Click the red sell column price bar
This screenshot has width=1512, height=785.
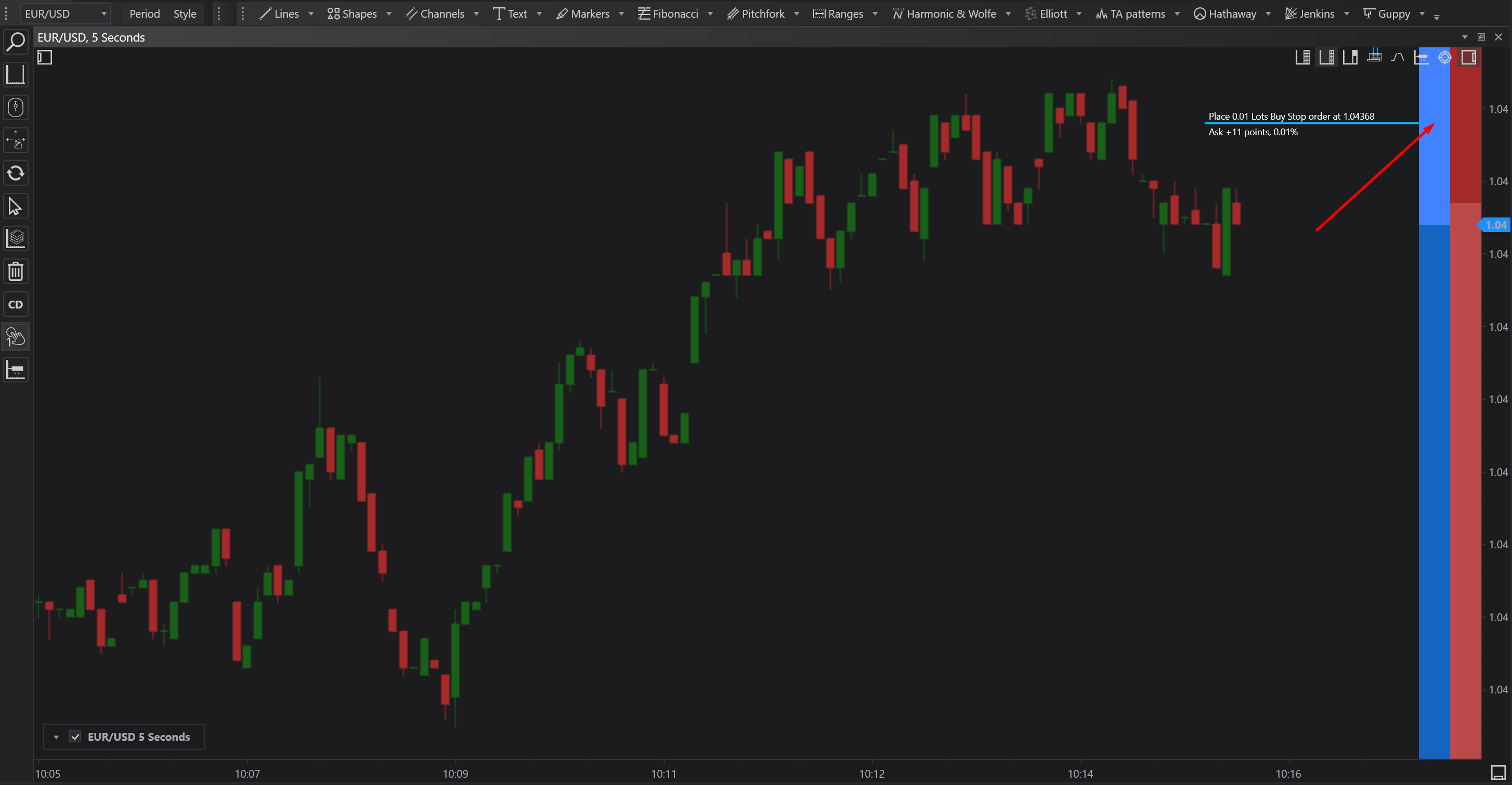(1466, 411)
